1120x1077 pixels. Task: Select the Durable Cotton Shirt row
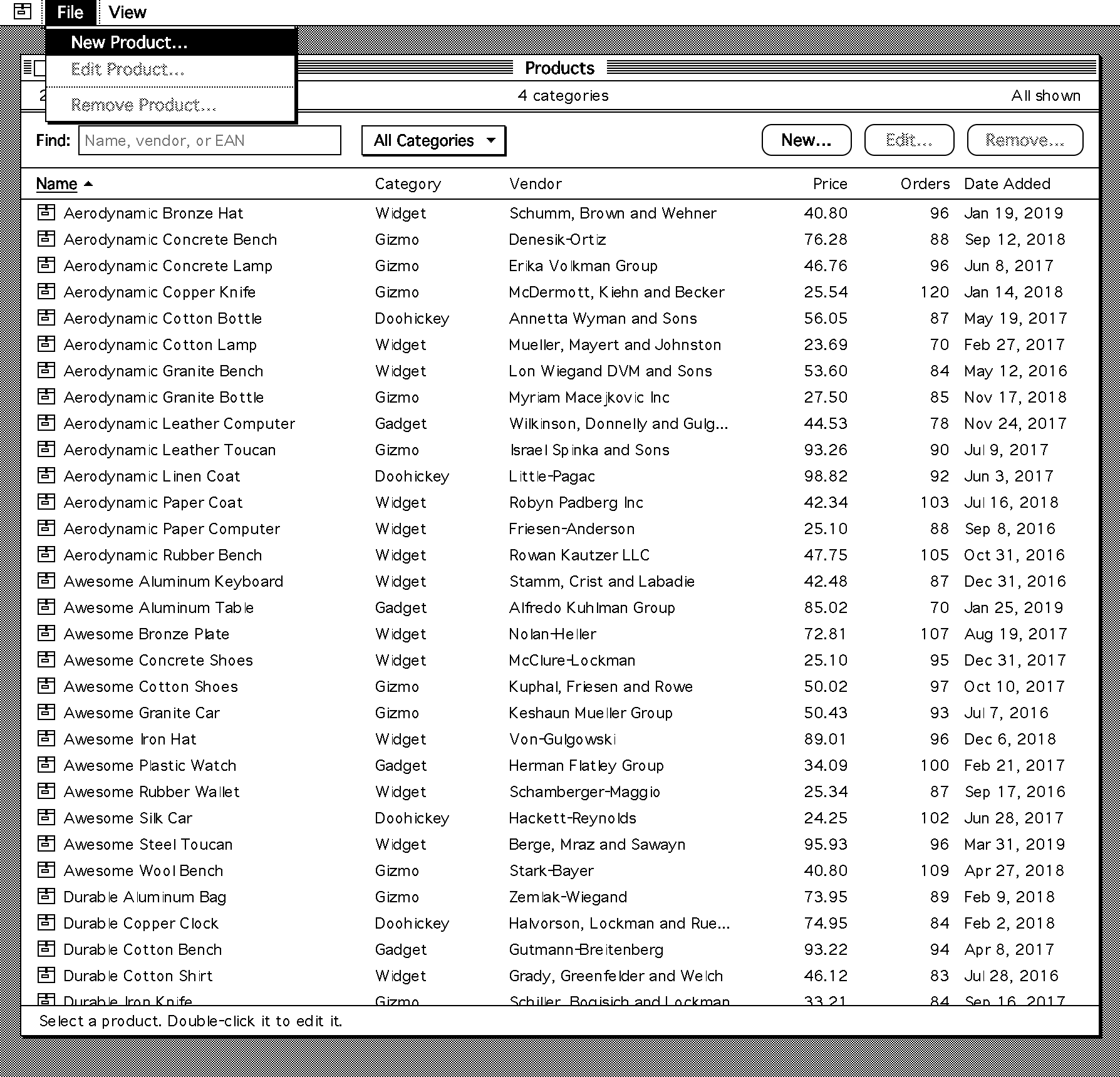pos(560,976)
